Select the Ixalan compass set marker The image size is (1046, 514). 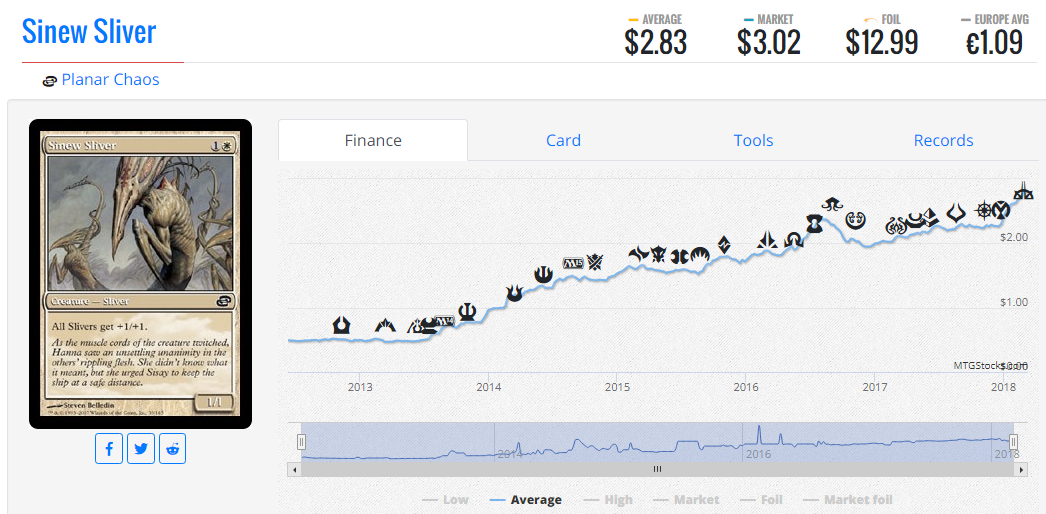[x=985, y=211]
